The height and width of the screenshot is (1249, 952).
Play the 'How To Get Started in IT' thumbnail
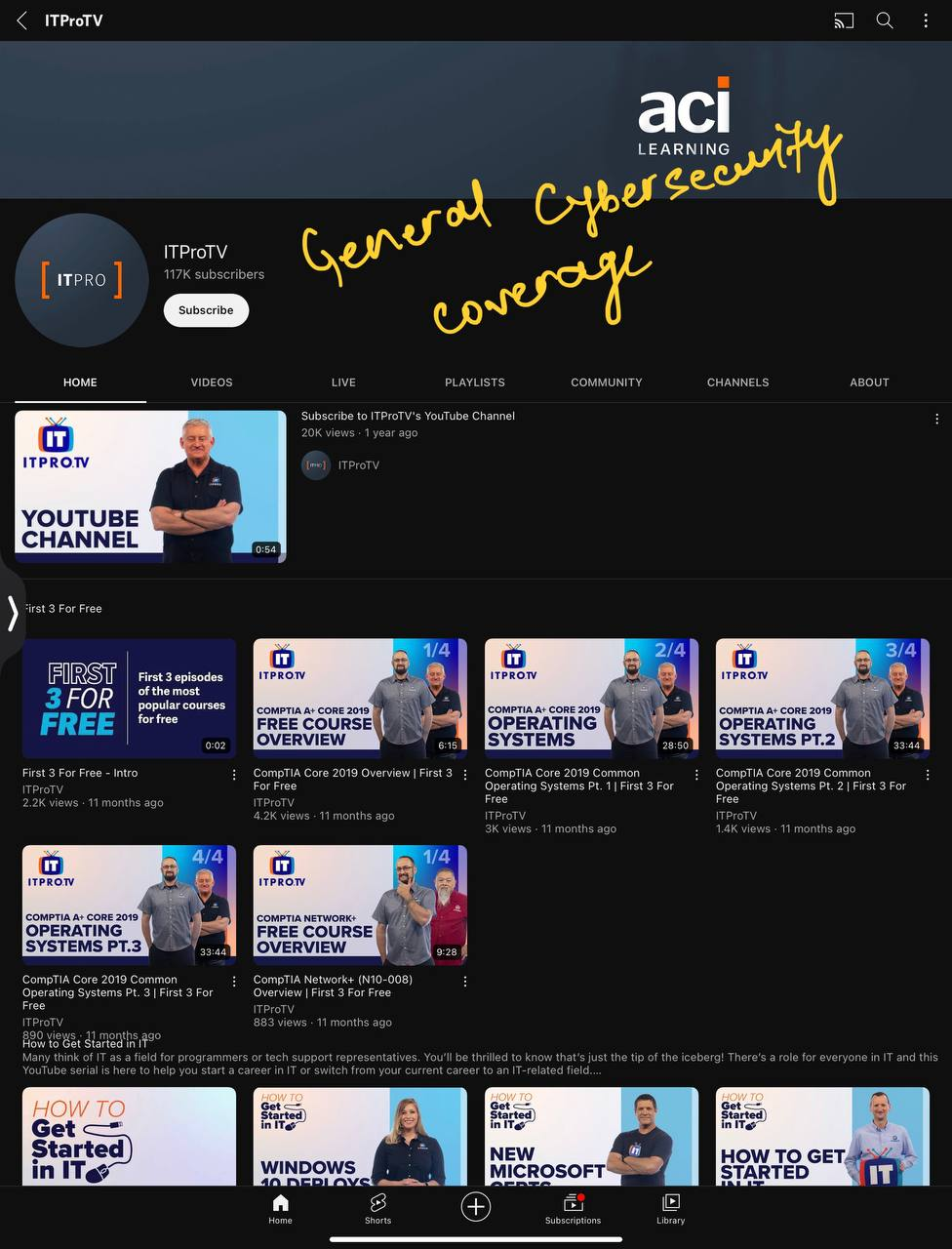pos(129,1137)
